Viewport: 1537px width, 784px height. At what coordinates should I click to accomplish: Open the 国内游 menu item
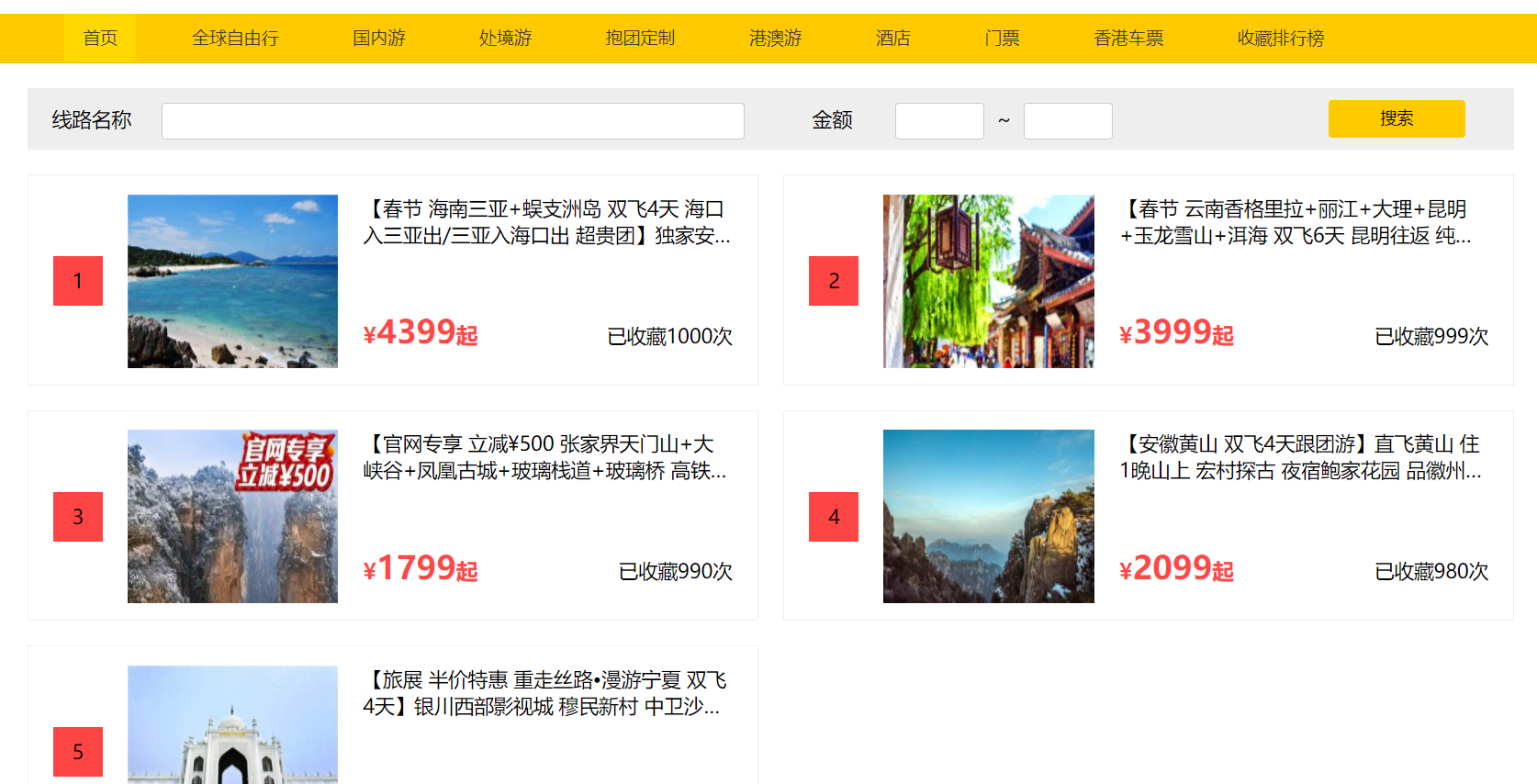pyautogui.click(x=379, y=39)
